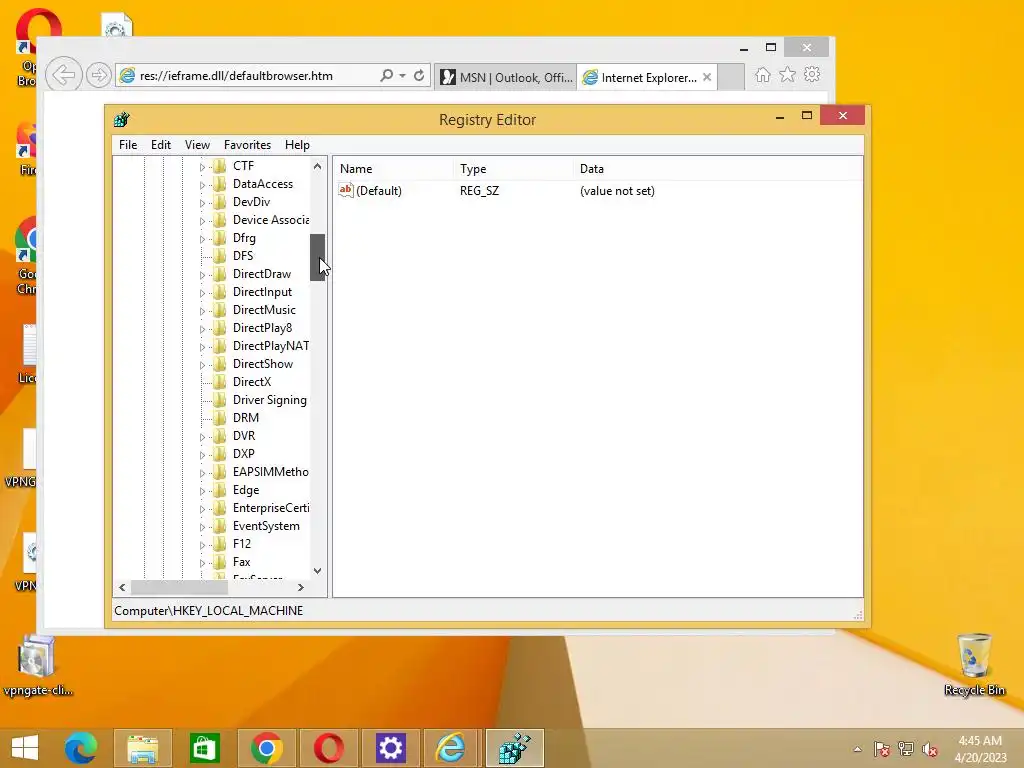Image resolution: width=1024 pixels, height=768 pixels.
Task: Select the DirectPlay8 key
Action: point(263,328)
